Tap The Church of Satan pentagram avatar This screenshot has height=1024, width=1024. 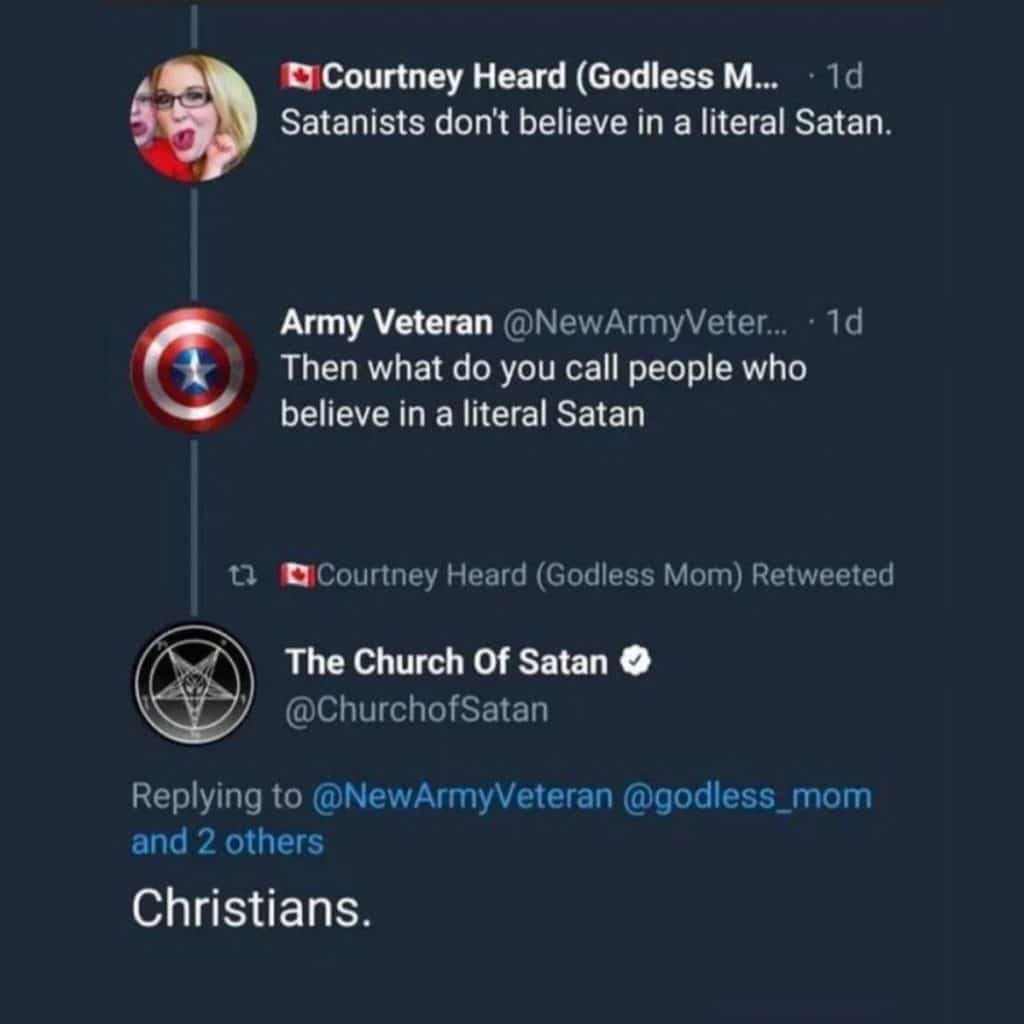(x=193, y=684)
